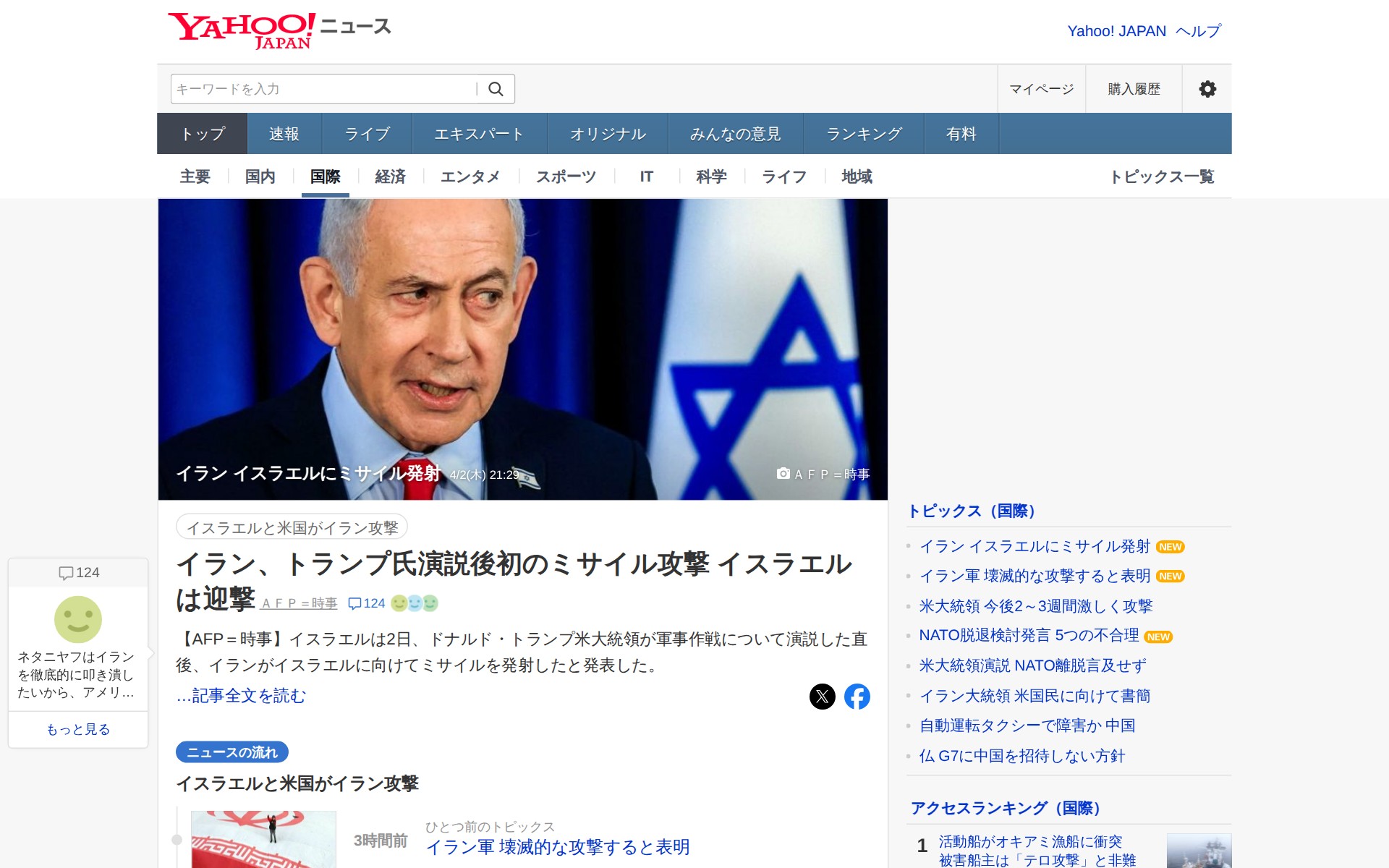Click the keyword search input field
This screenshot has width=1389, height=868.
point(324,89)
